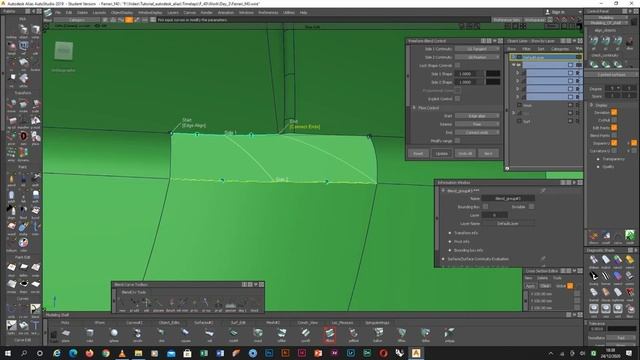Click the orange-highlighted prompt line toggle icon

coord(129,20)
